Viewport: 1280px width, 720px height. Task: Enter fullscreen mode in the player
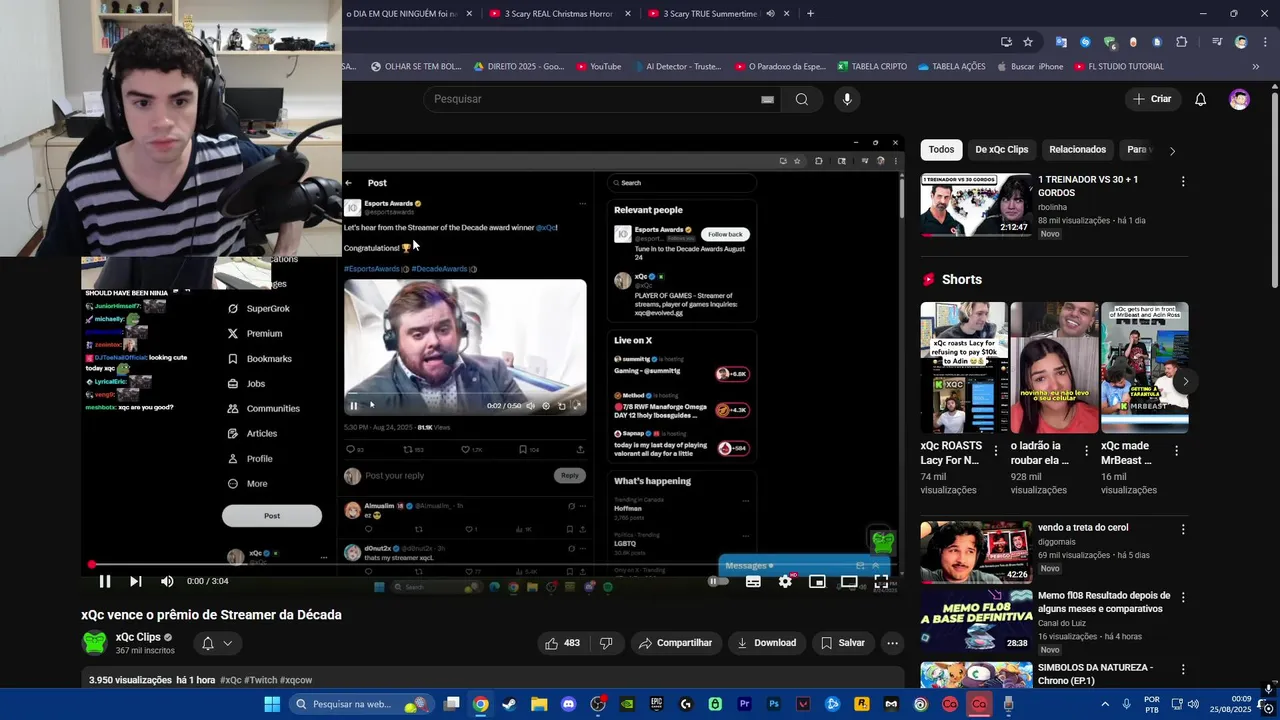coord(881,581)
